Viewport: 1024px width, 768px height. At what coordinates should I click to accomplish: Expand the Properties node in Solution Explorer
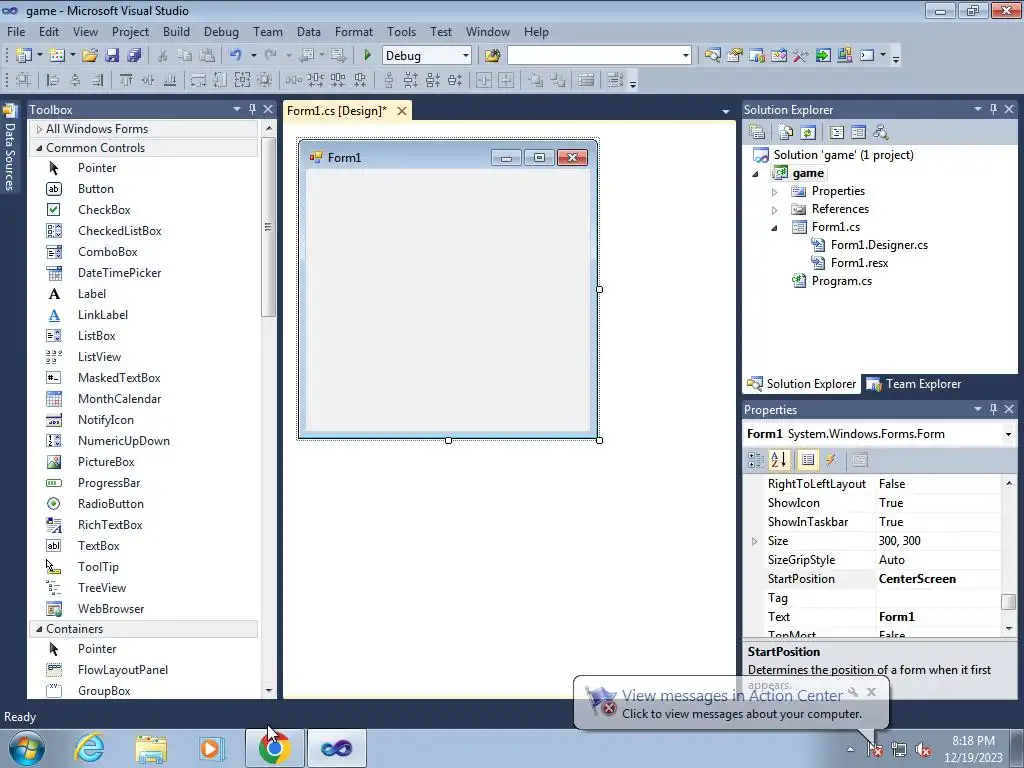point(775,192)
